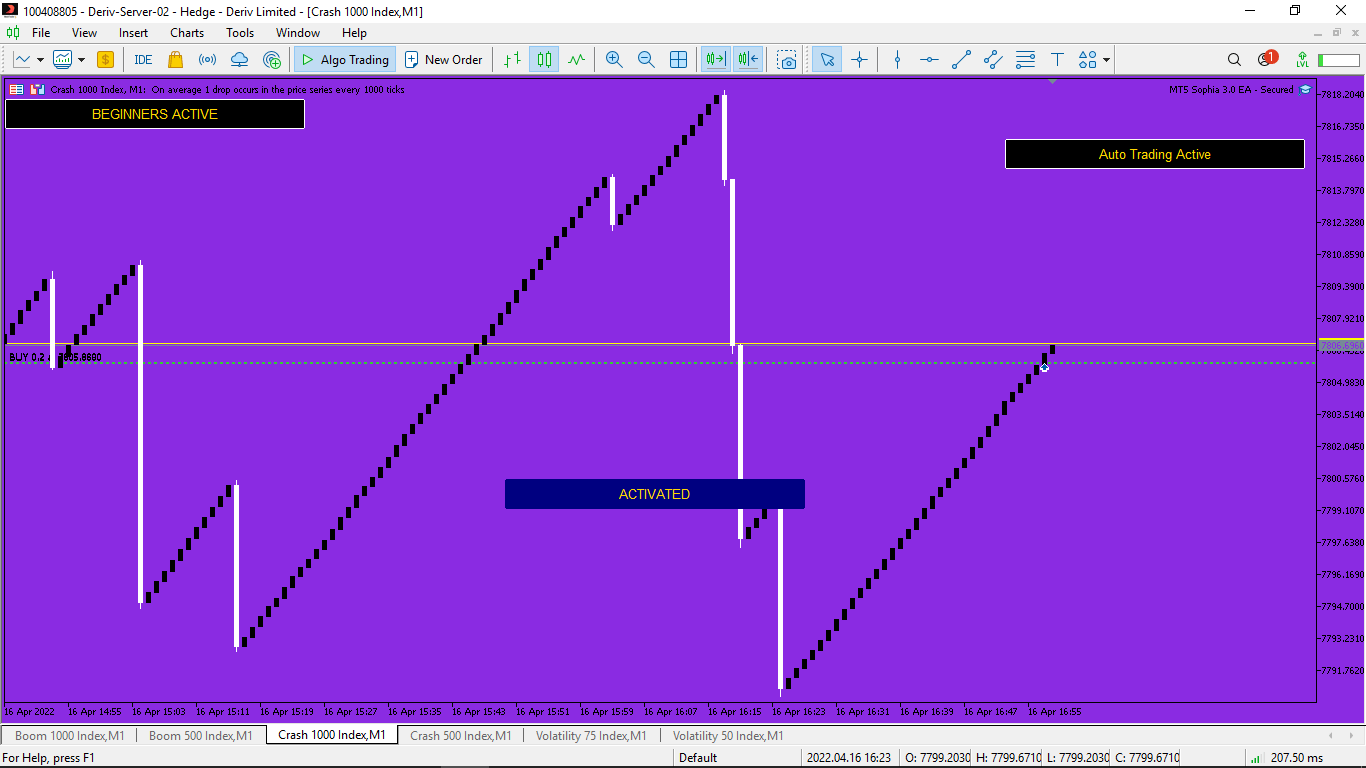
Task: Switch to Crash 500 Index,M1 tab
Action: pyautogui.click(x=461, y=735)
